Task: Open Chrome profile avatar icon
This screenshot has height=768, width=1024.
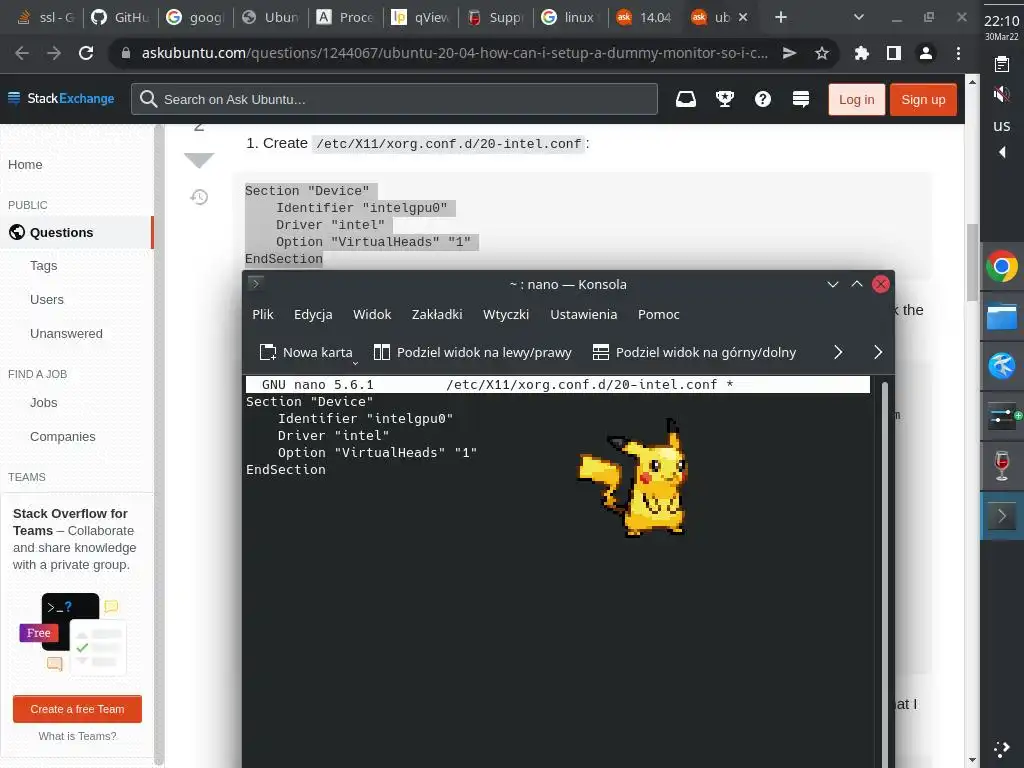Action: (925, 53)
